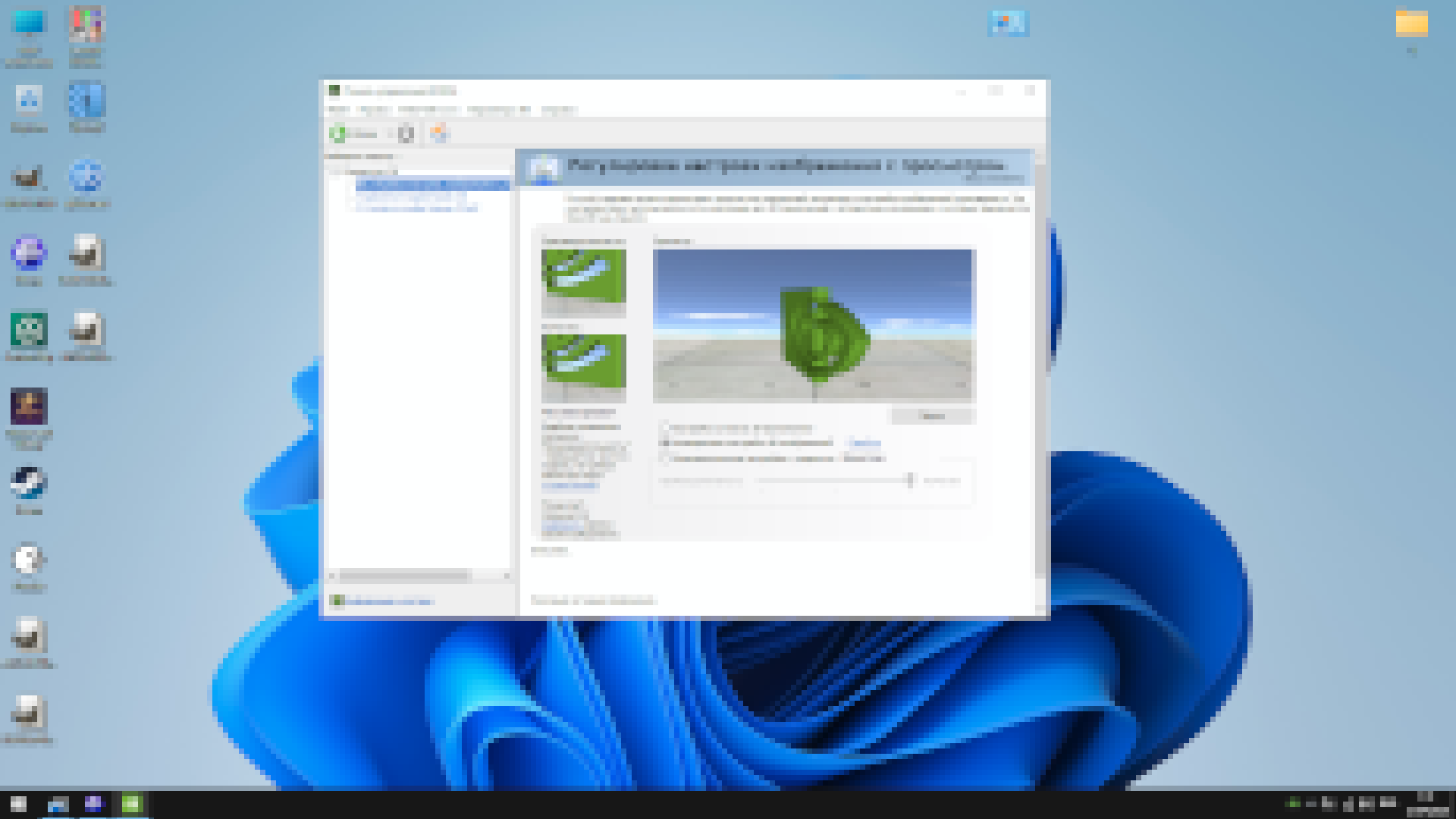
Task: Click the NVIDIA Control Panel taskbar icon
Action: 131,804
